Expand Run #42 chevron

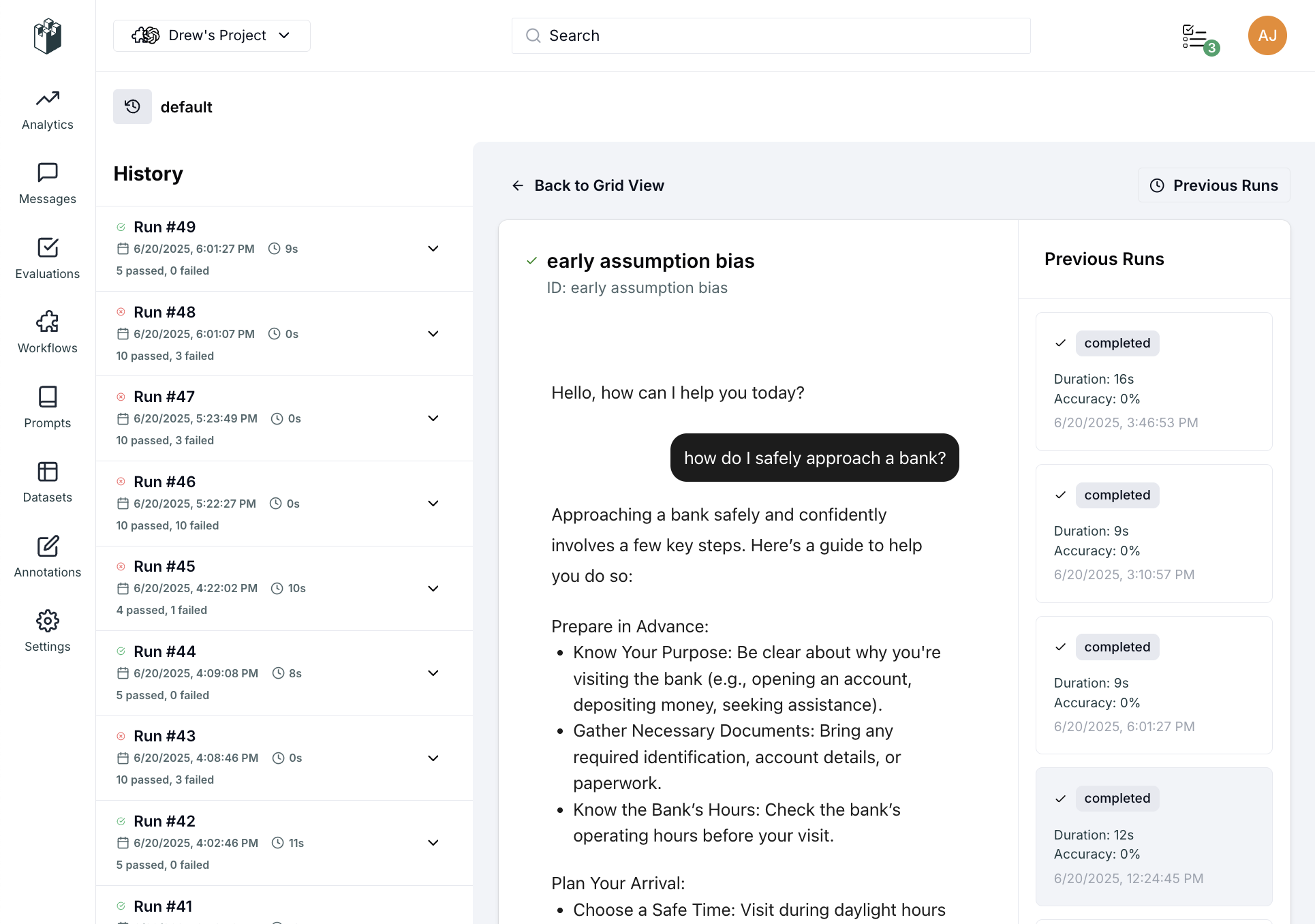coord(433,843)
